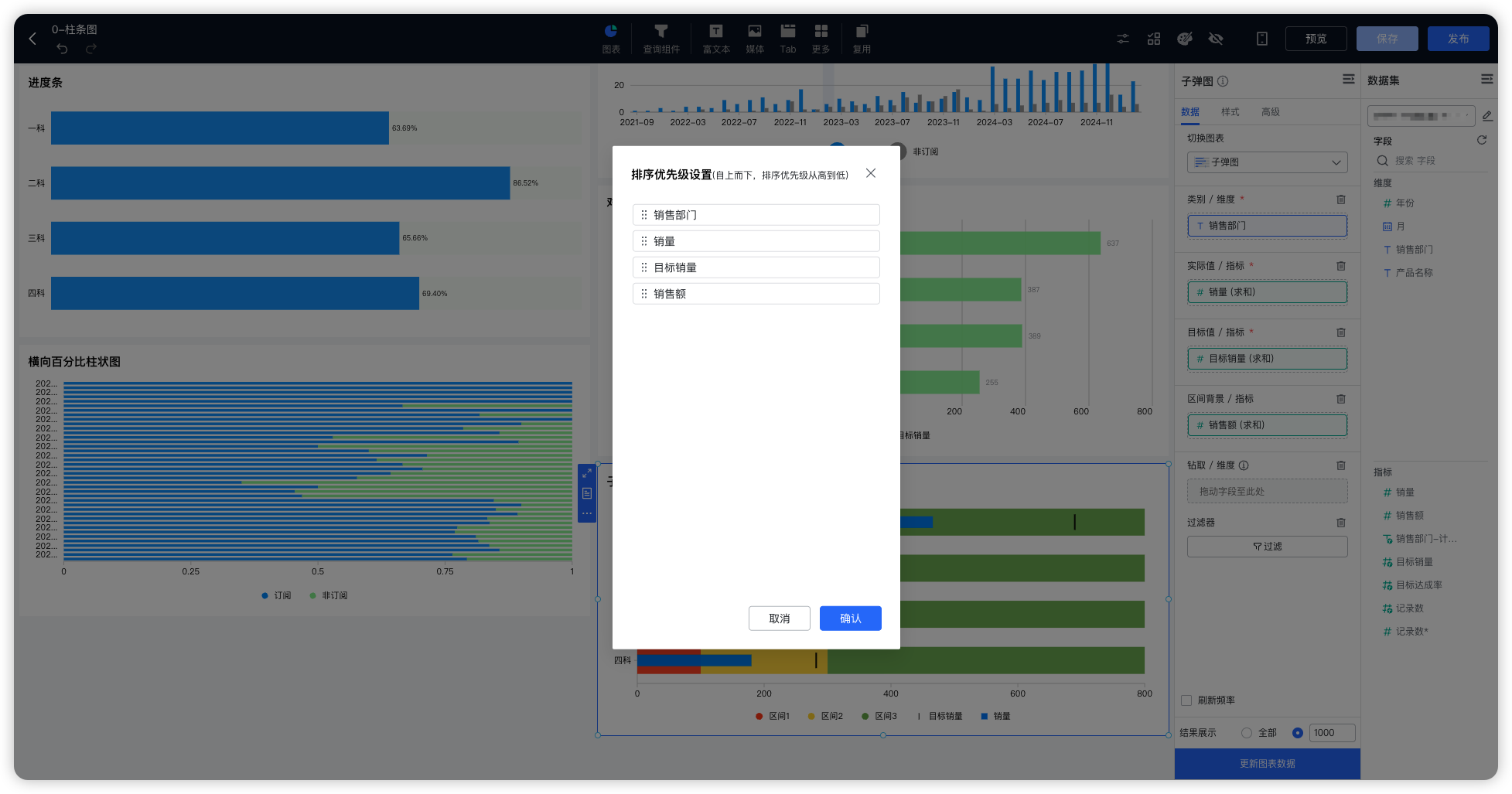The height and width of the screenshot is (794, 1512).
Task: Click the 年份 dimension field
Action: 1404,203
